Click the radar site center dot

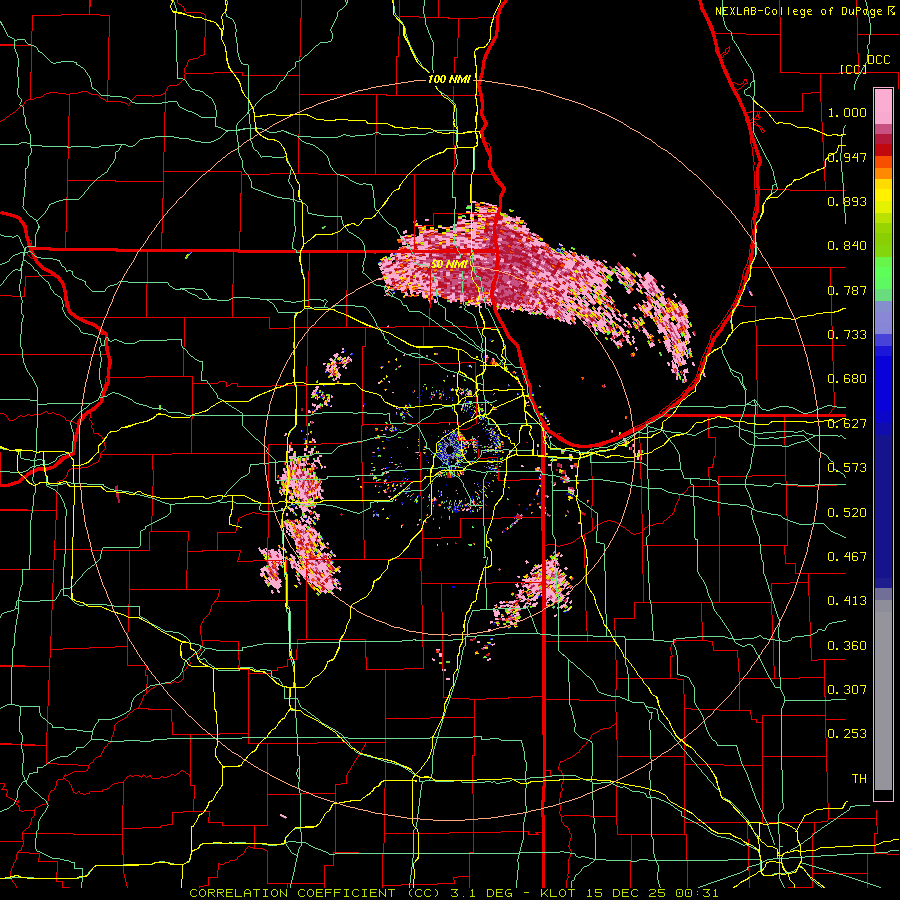pyautogui.click(x=449, y=451)
